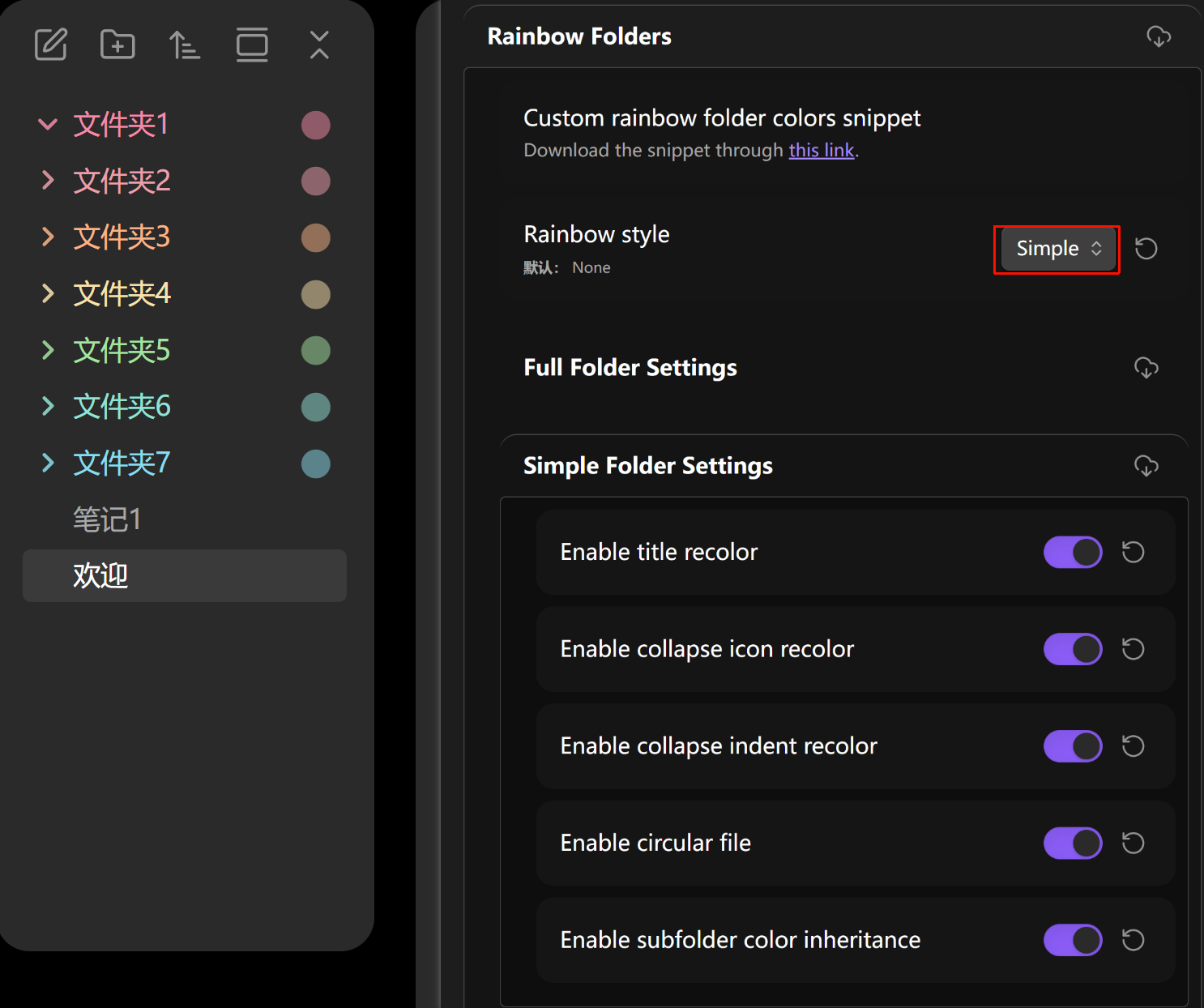Click the color dot beside 文件夹5

click(315, 351)
